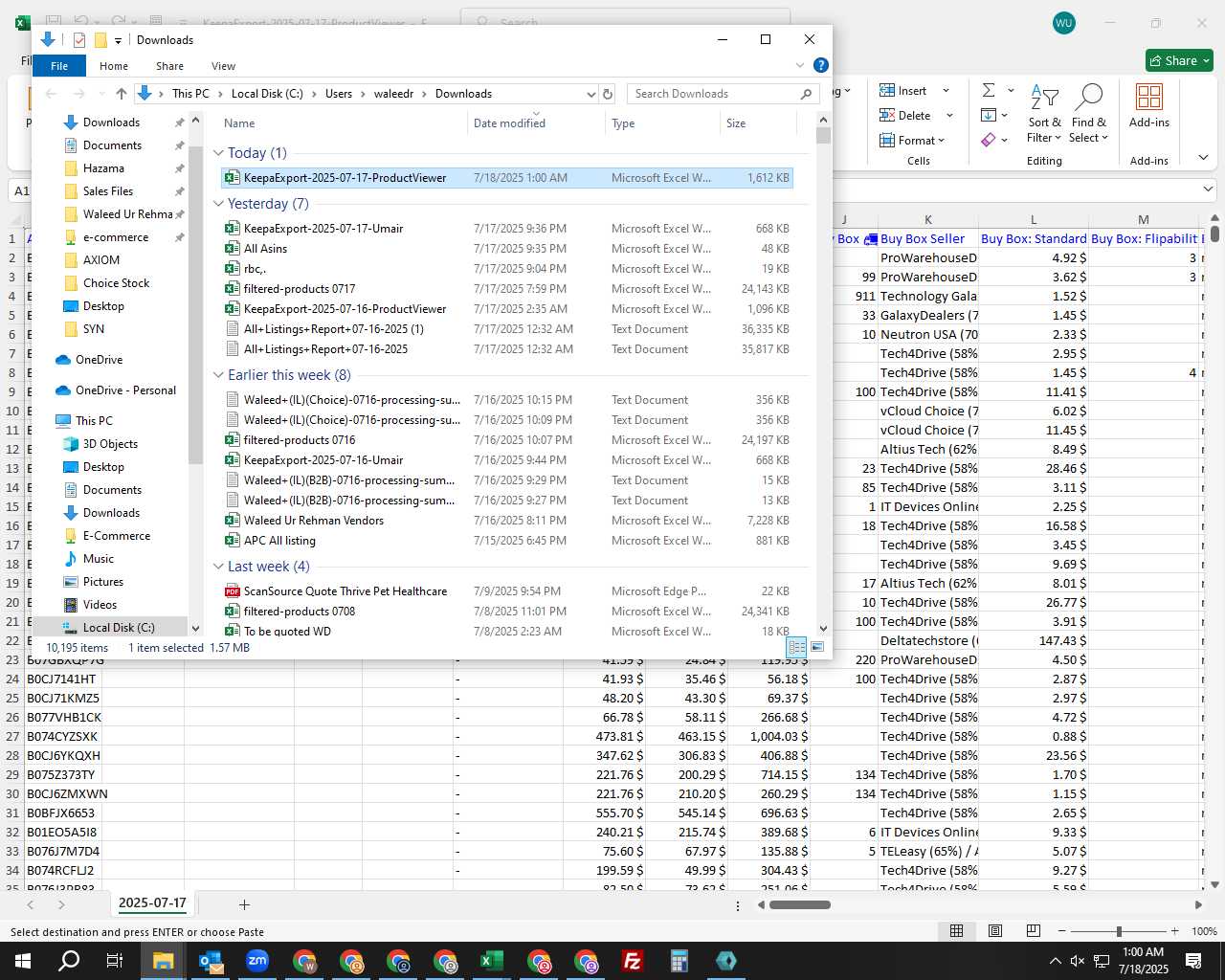Screen dimensions: 1225x980
Task: Add a new sheet with plus icon
Action: [x=244, y=904]
